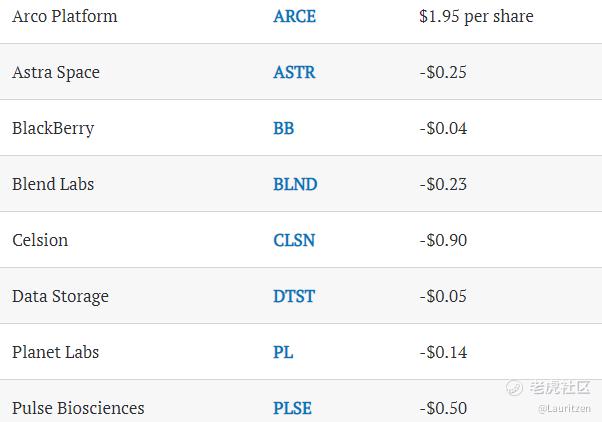Open the BLND ticker link
This screenshot has width=602, height=422.
pos(295,184)
